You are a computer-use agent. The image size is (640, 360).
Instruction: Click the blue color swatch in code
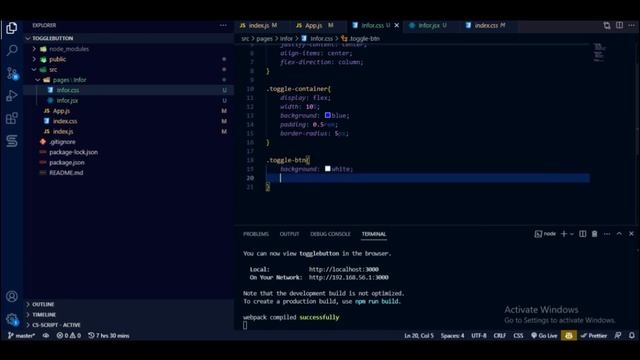[x=327, y=115]
